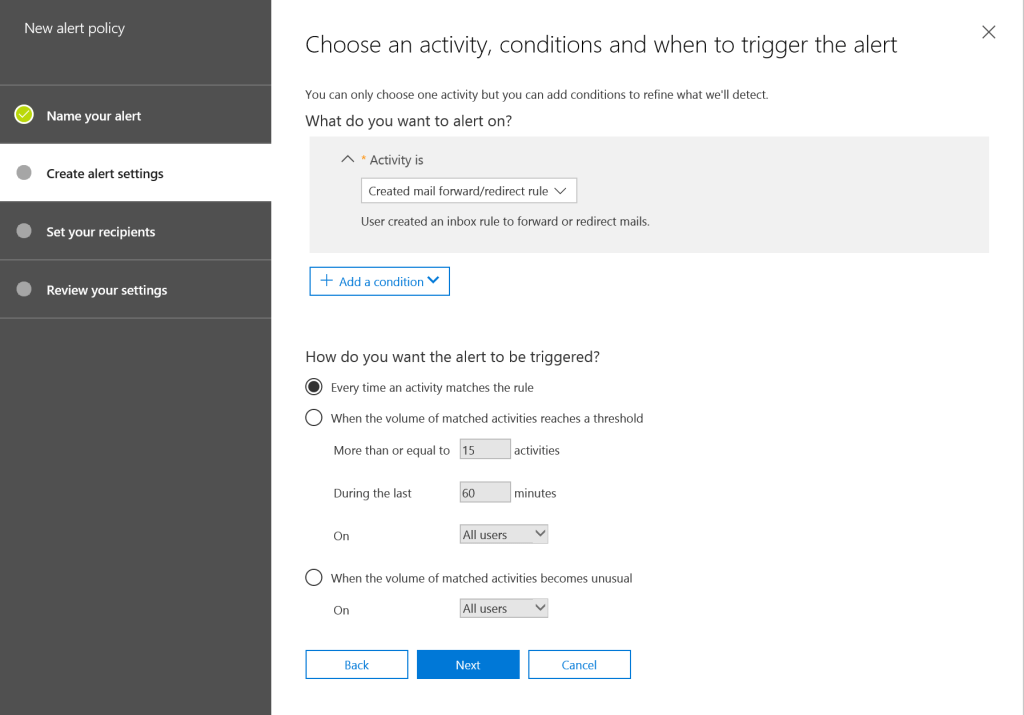Open the unusual volume All users dropdown
Viewport: 1024px width, 715px height.
click(x=504, y=608)
